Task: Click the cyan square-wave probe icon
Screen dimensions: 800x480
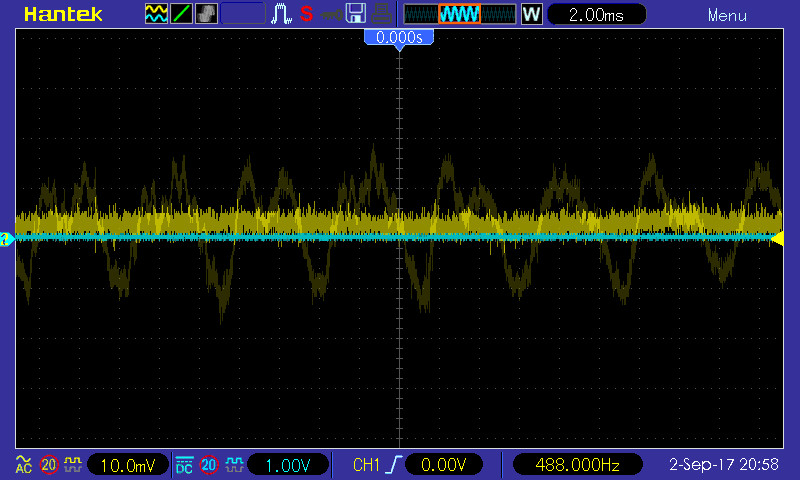Action: coord(234,464)
